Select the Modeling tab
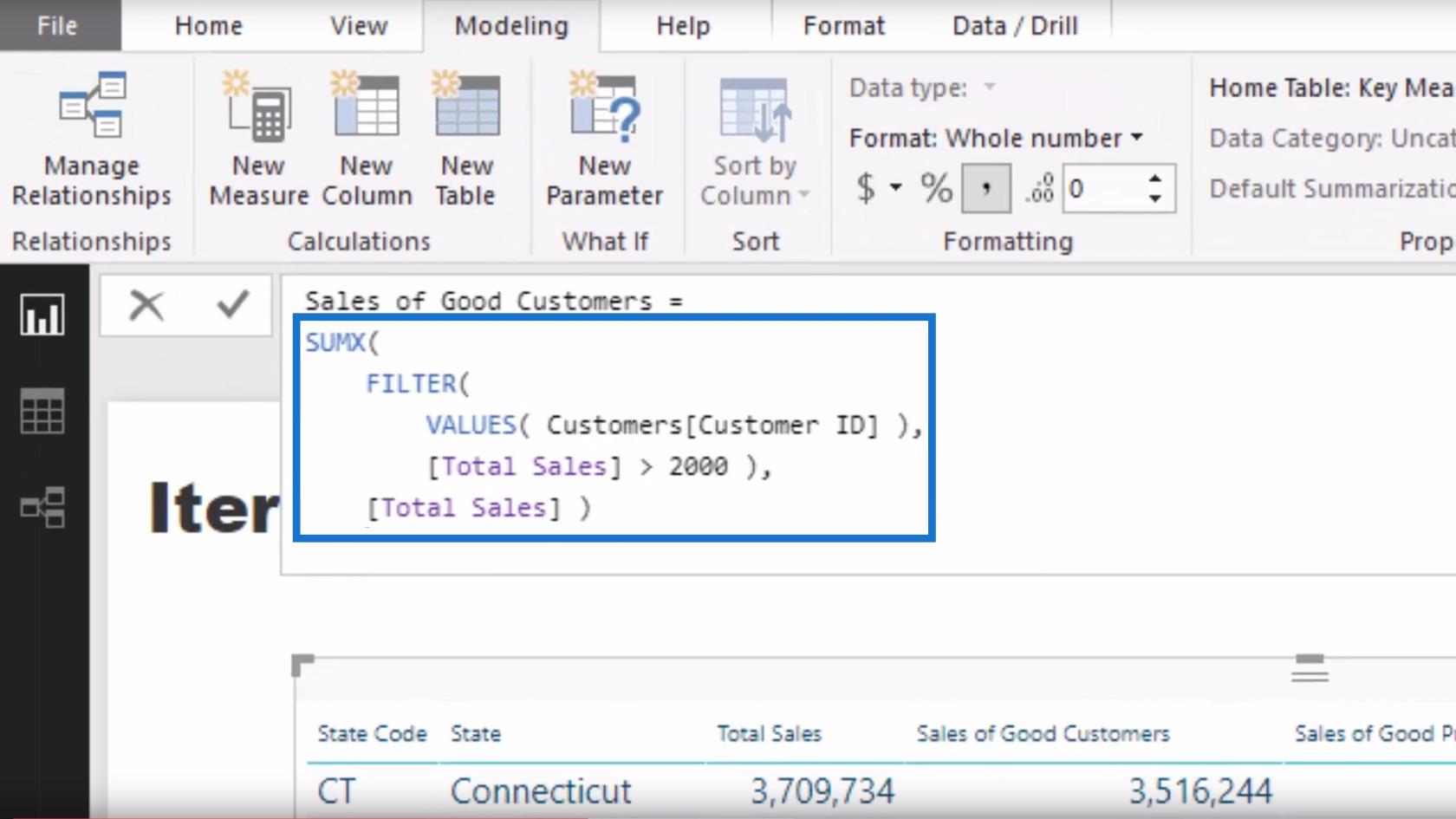This screenshot has height=819, width=1456. (x=511, y=26)
